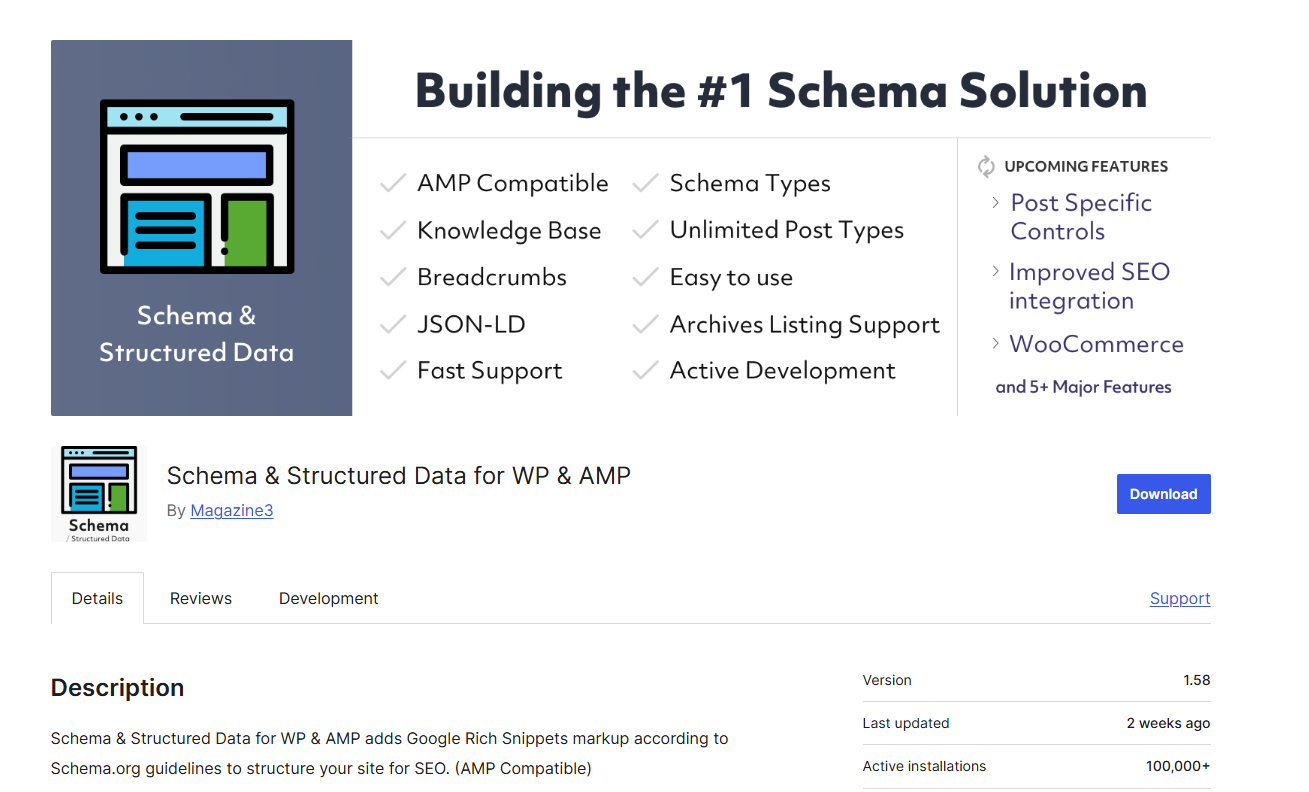1309x792 pixels.
Task: Switch to the Reviews tab
Action: pyautogui.click(x=200, y=598)
